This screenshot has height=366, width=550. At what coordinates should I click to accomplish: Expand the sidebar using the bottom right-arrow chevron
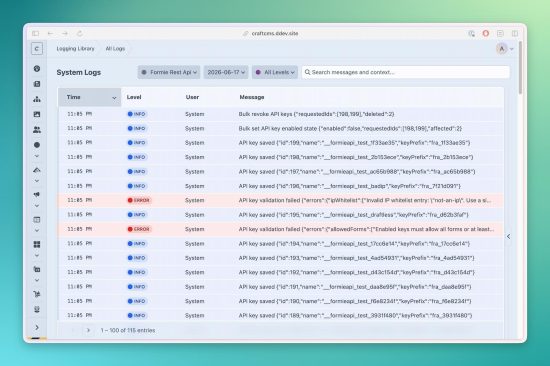pyautogui.click(x=37, y=327)
